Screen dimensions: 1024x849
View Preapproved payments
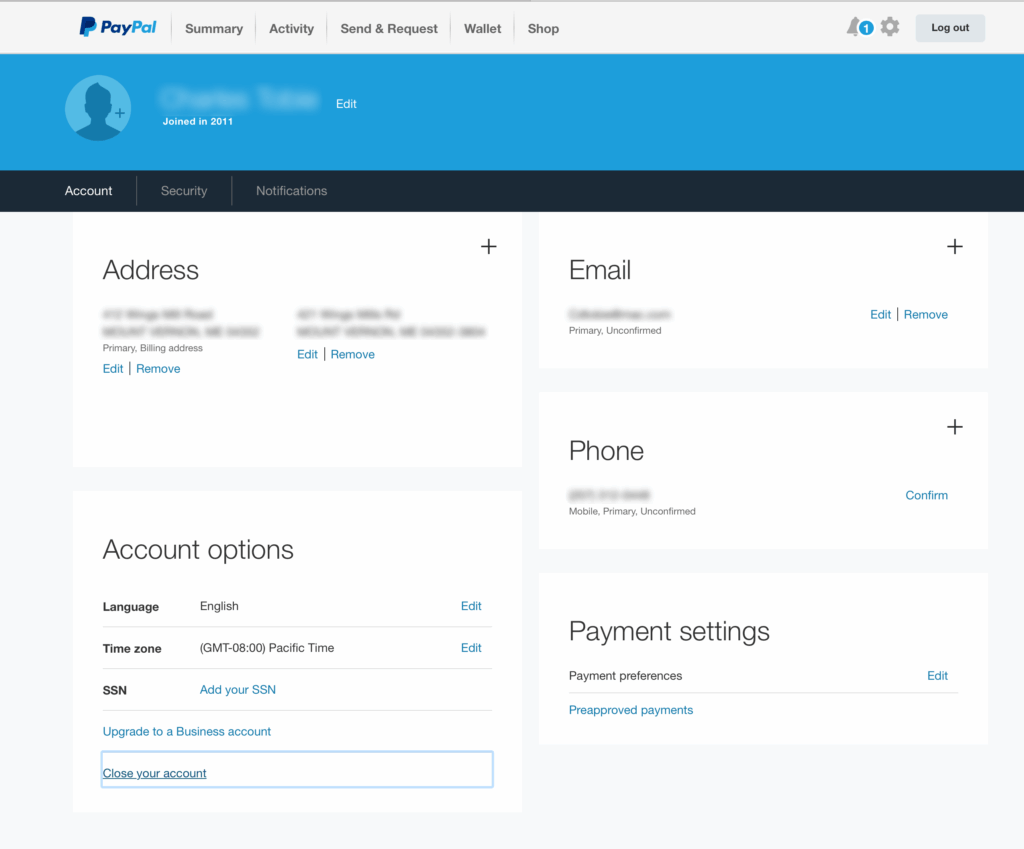coord(630,710)
